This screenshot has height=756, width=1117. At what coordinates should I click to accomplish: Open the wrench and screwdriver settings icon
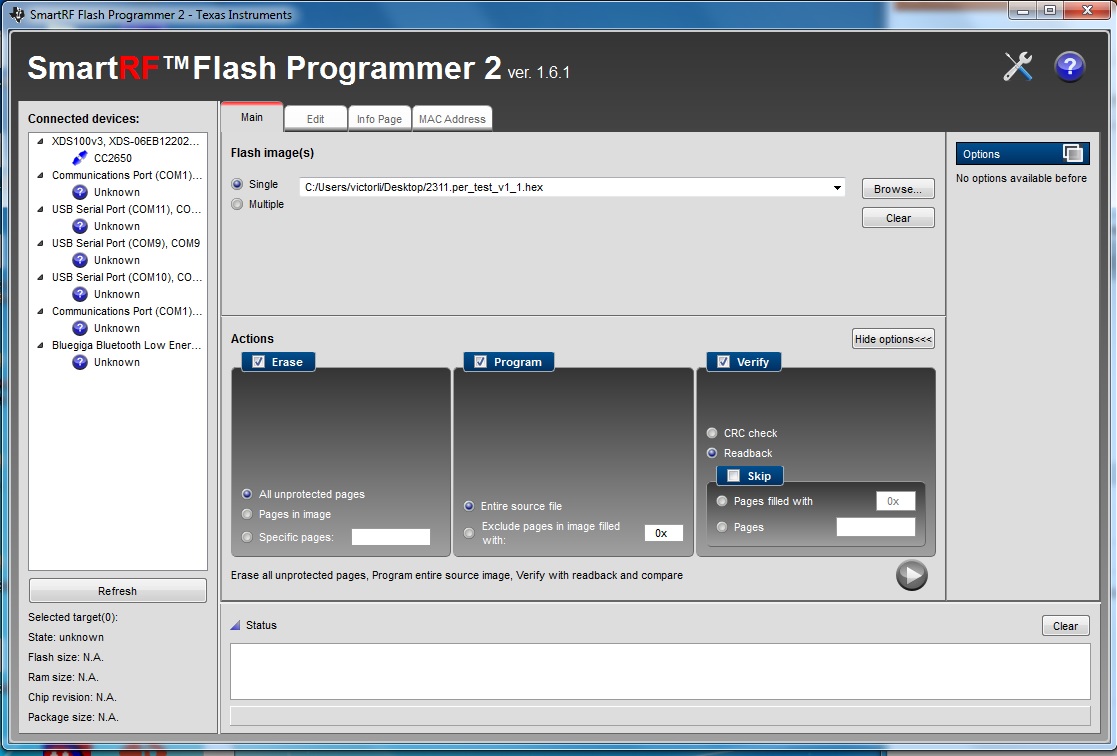1018,67
